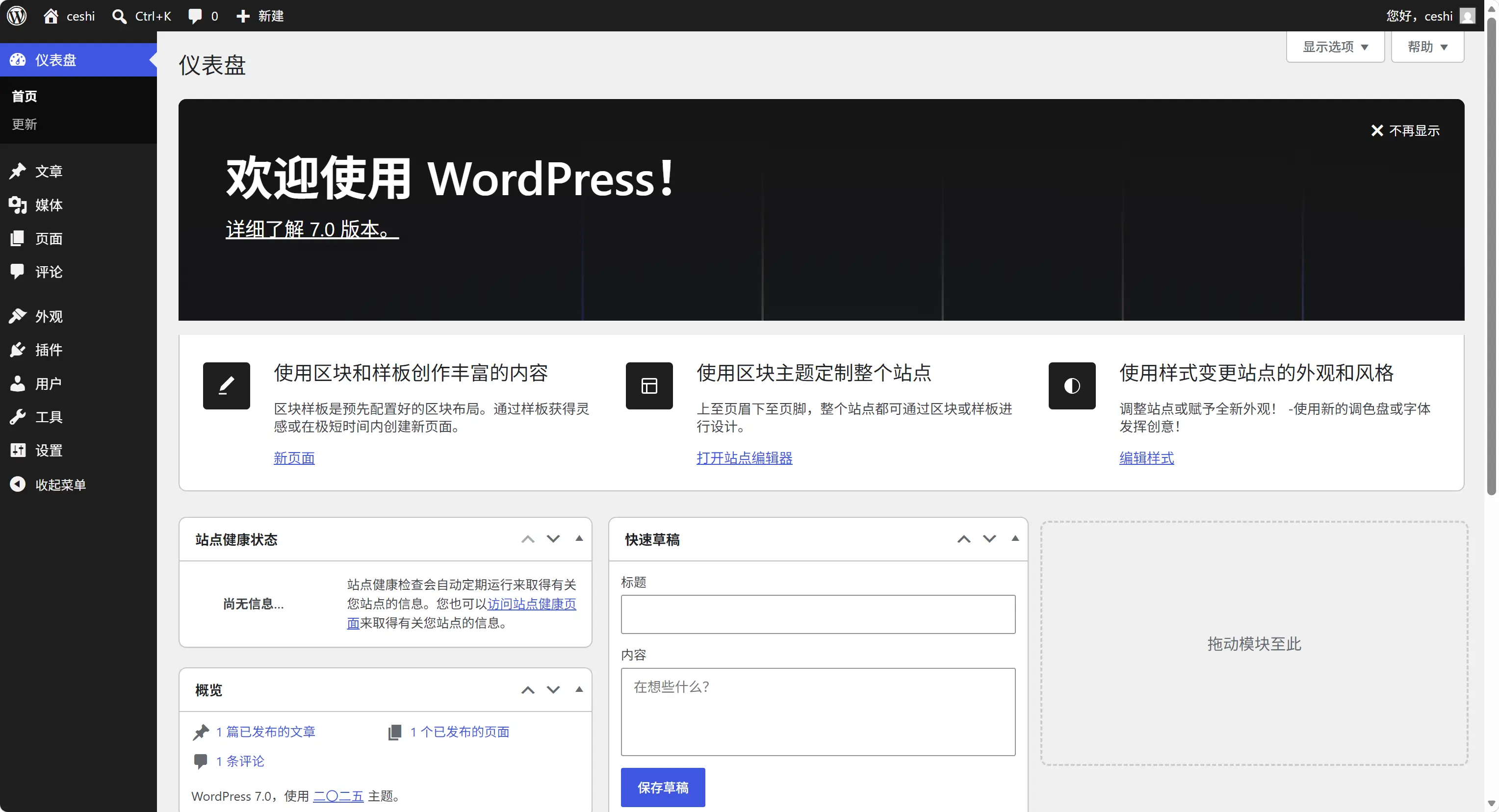Move 站点健康状态 widget up
Viewport: 1499px width, 812px height.
point(528,539)
